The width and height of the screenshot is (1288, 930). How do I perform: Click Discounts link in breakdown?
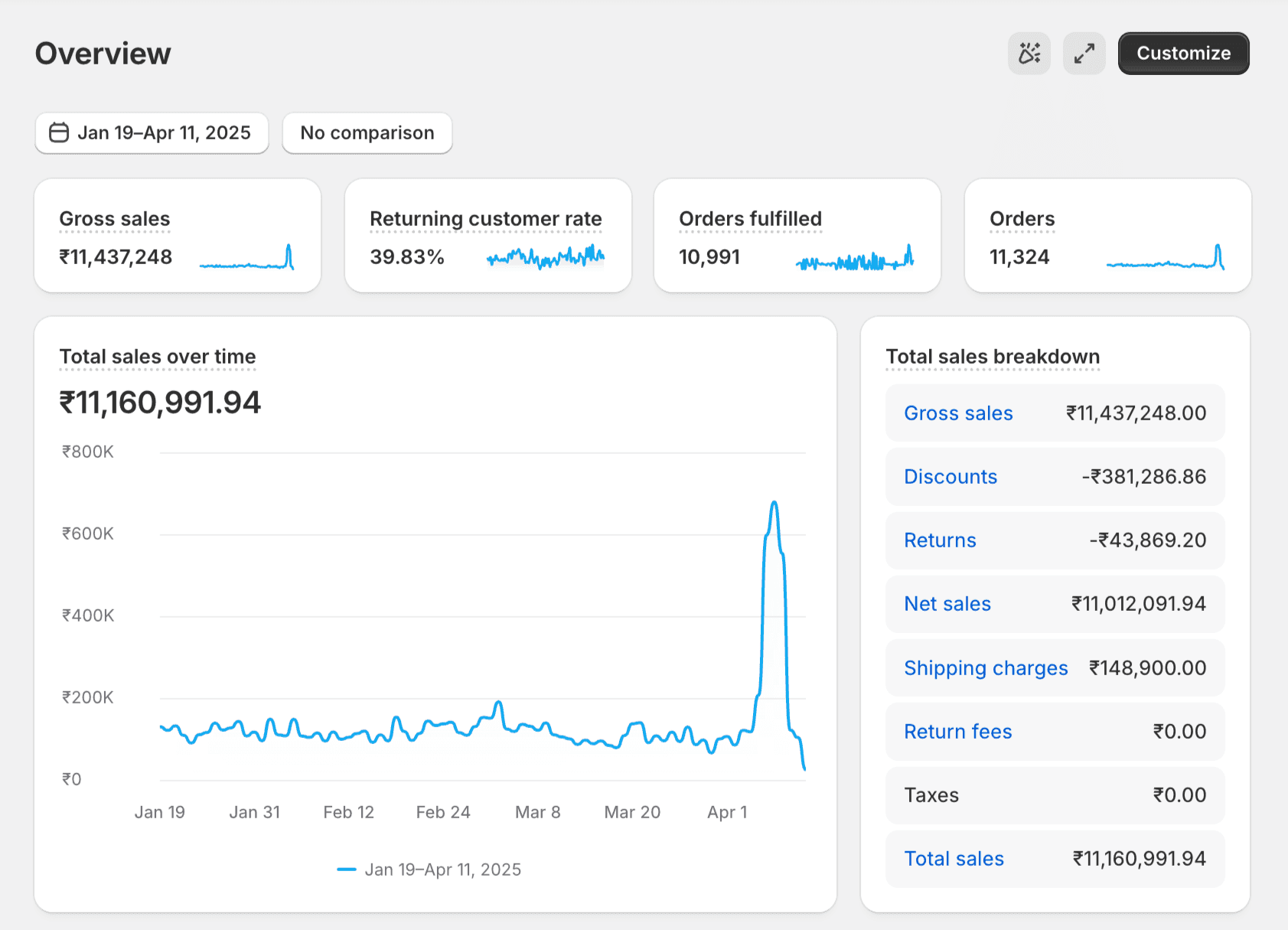click(951, 477)
